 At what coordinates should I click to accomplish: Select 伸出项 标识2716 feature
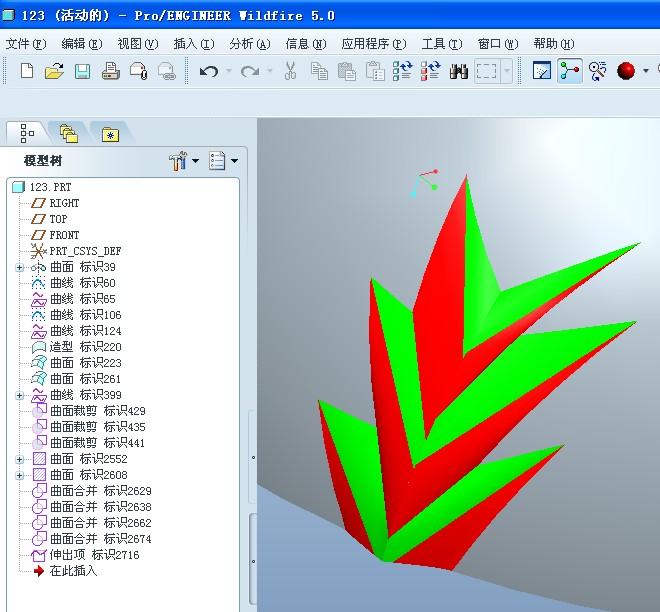[85, 555]
